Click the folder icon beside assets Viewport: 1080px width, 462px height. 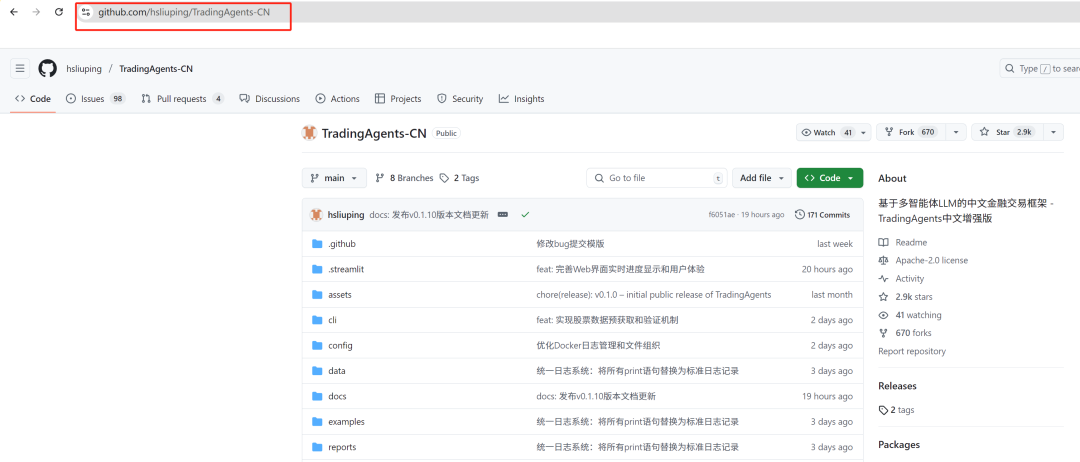(317, 295)
